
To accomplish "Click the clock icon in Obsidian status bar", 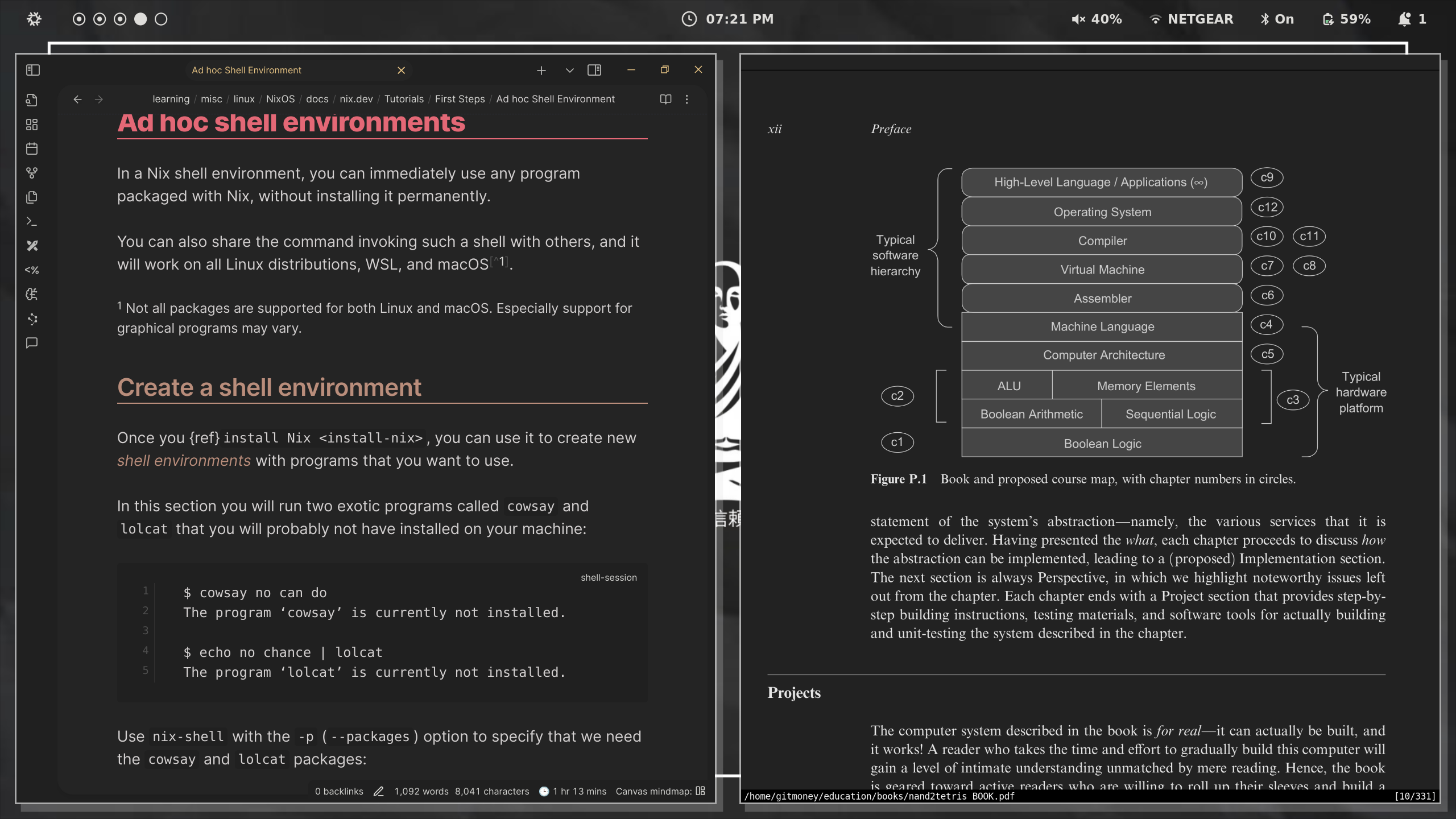I will 544,791.
